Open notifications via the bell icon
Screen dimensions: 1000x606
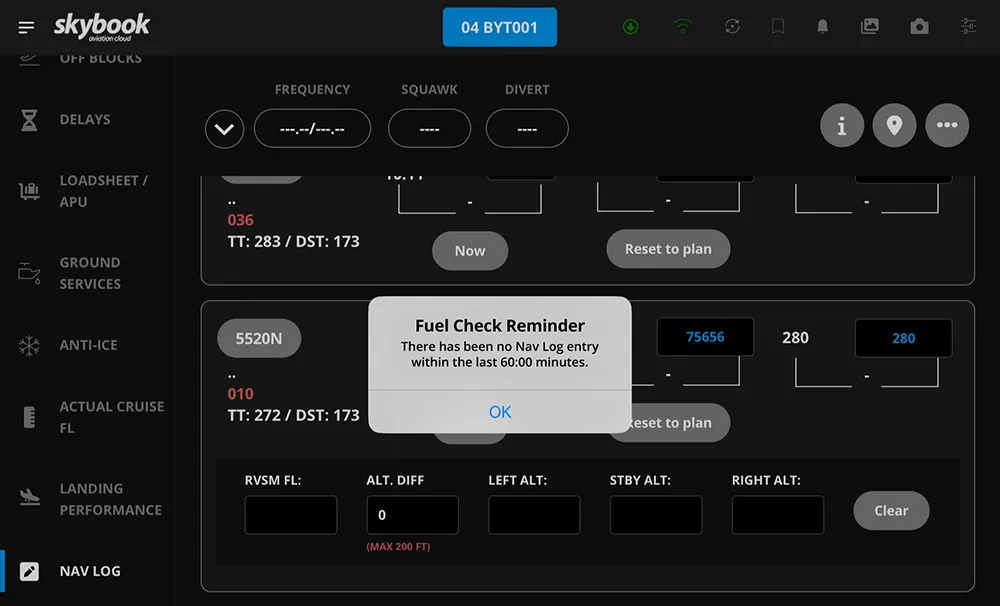(823, 27)
